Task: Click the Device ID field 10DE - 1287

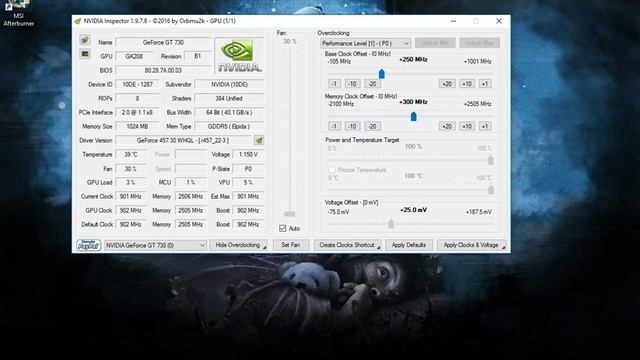Action: (x=138, y=84)
